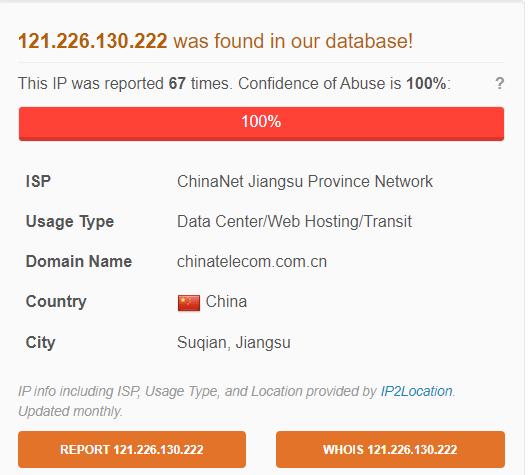Click the REPORT 121.226.130.222 button
The width and height of the screenshot is (532, 475).
[x=132, y=450]
